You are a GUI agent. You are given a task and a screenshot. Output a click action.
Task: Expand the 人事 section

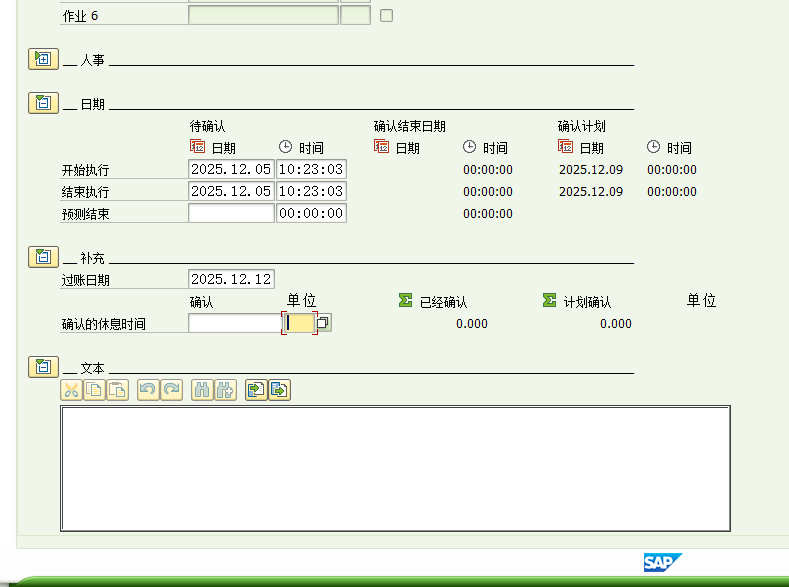click(43, 60)
